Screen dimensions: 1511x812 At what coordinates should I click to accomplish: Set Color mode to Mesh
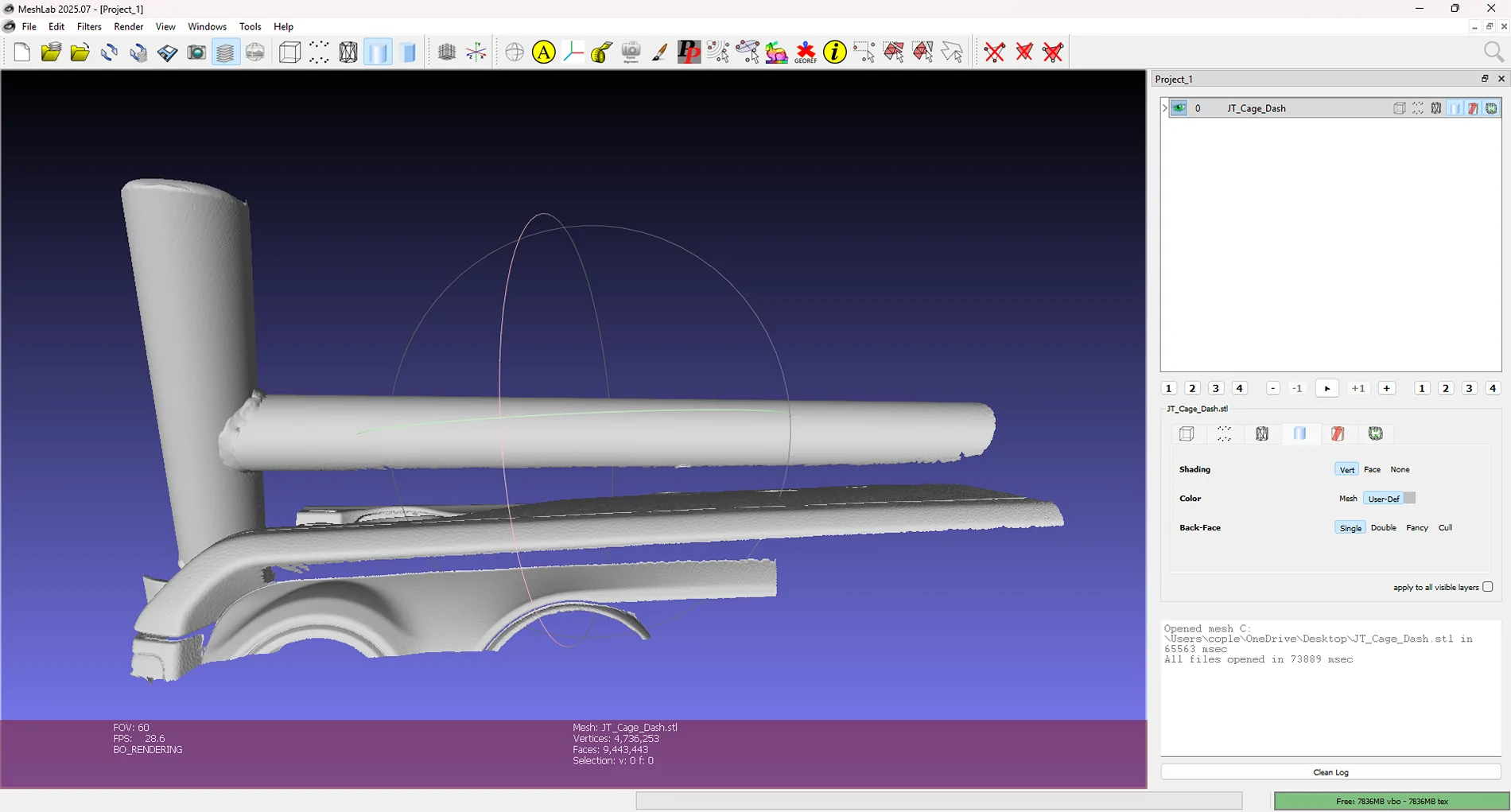(x=1348, y=499)
